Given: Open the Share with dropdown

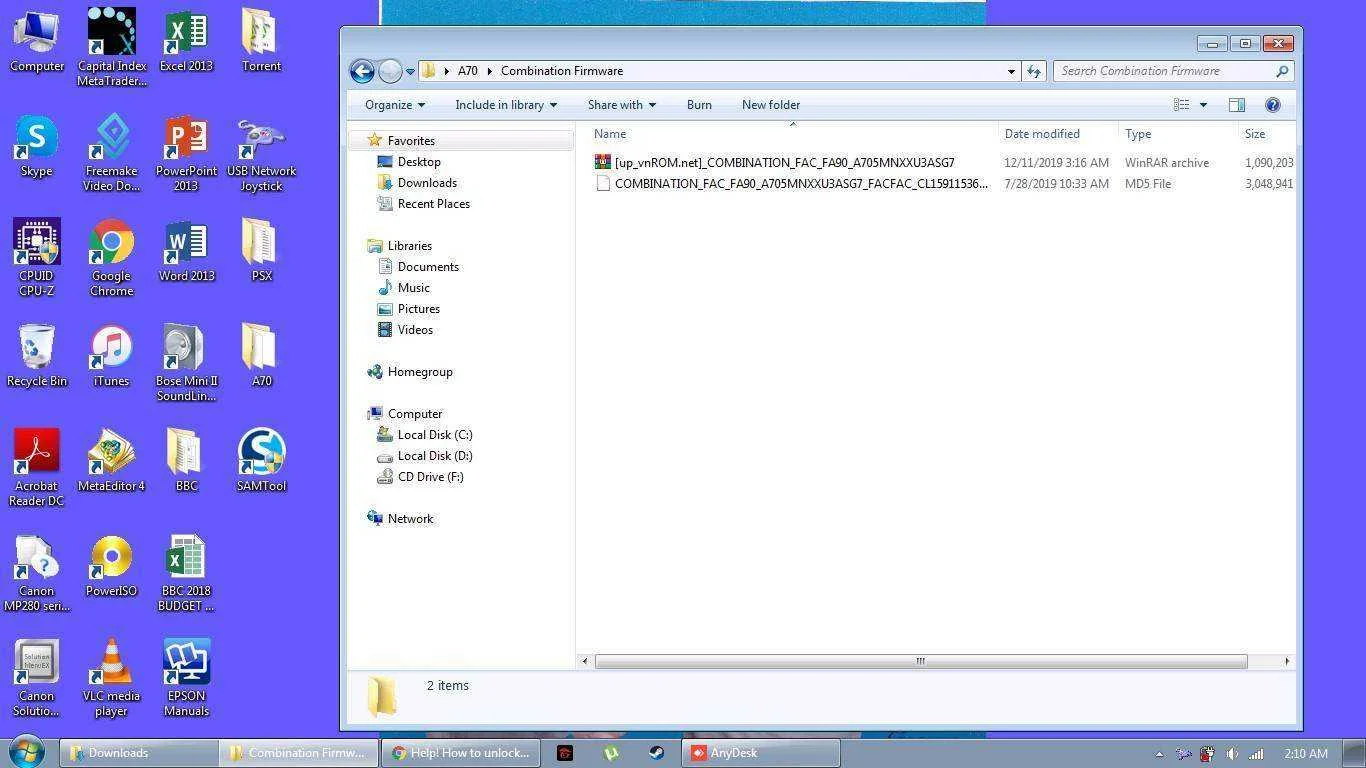Looking at the screenshot, I should click(622, 105).
